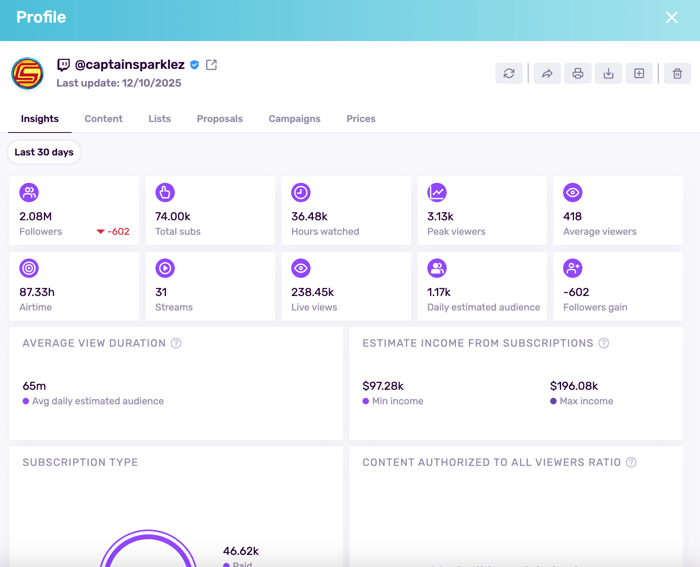Open the Lists tab
Image resolution: width=700 pixels, height=567 pixels.
159,119
